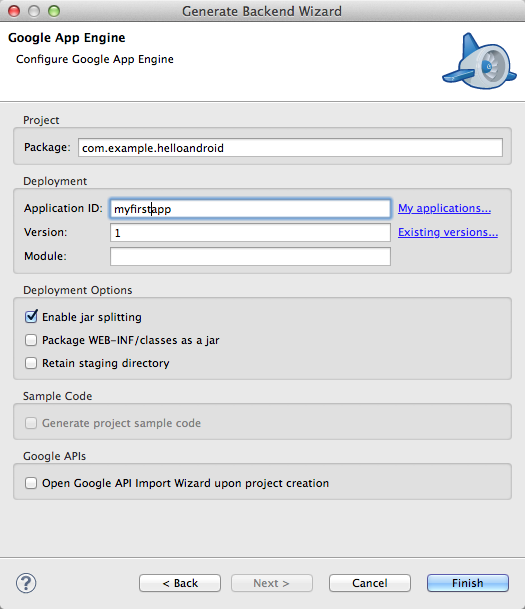
Task: Click the help question mark icon
Action: 26,583
